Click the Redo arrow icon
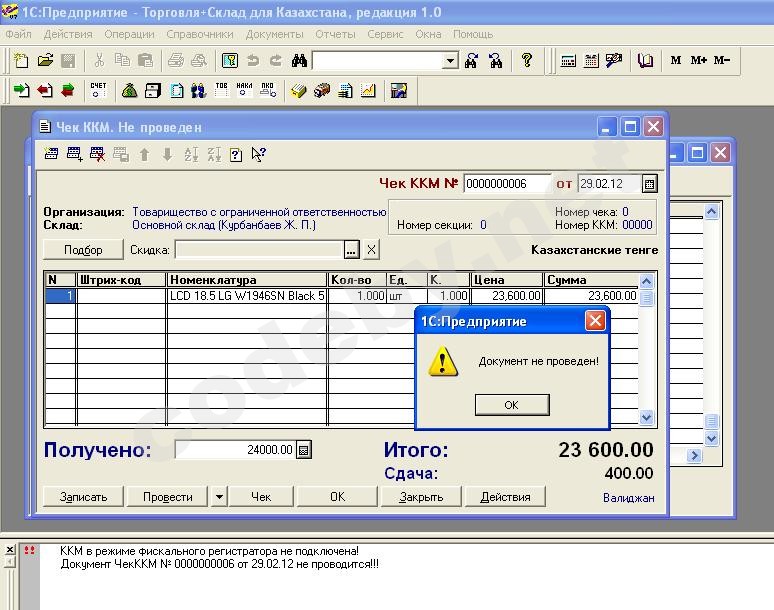Image resolution: width=774 pixels, height=610 pixels. [x=275, y=60]
